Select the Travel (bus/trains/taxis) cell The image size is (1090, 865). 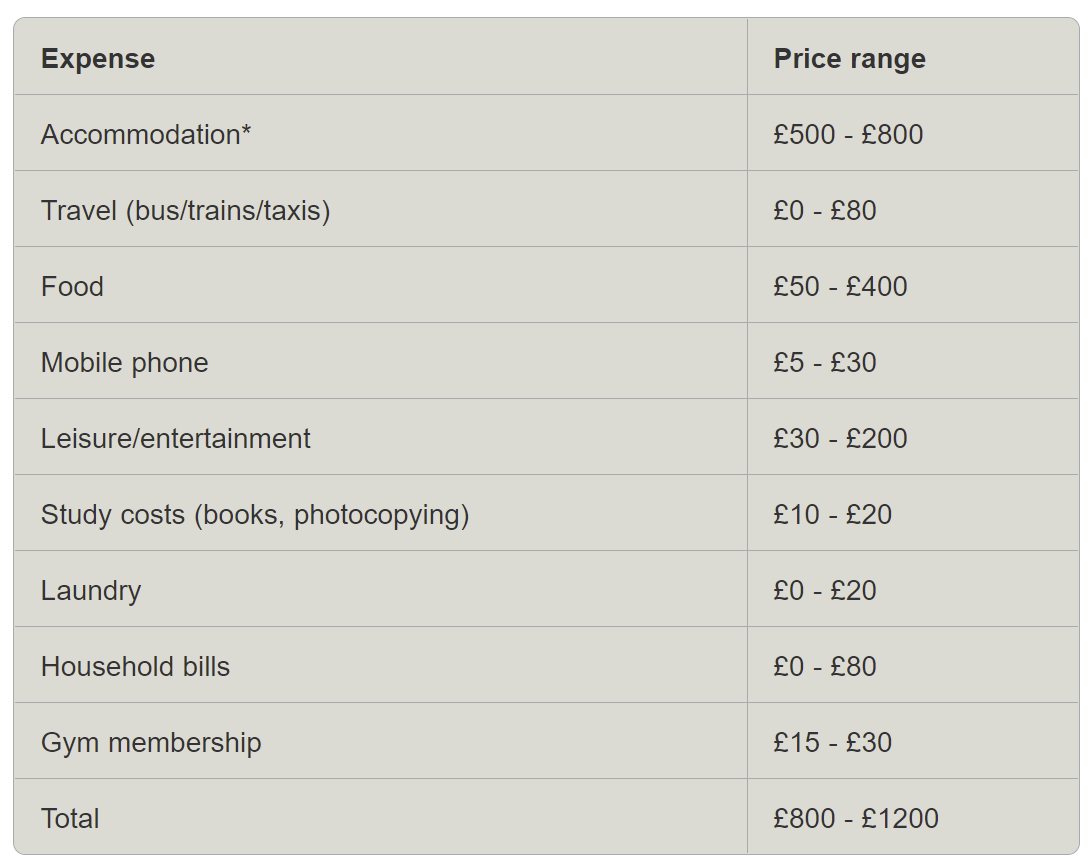click(x=380, y=209)
